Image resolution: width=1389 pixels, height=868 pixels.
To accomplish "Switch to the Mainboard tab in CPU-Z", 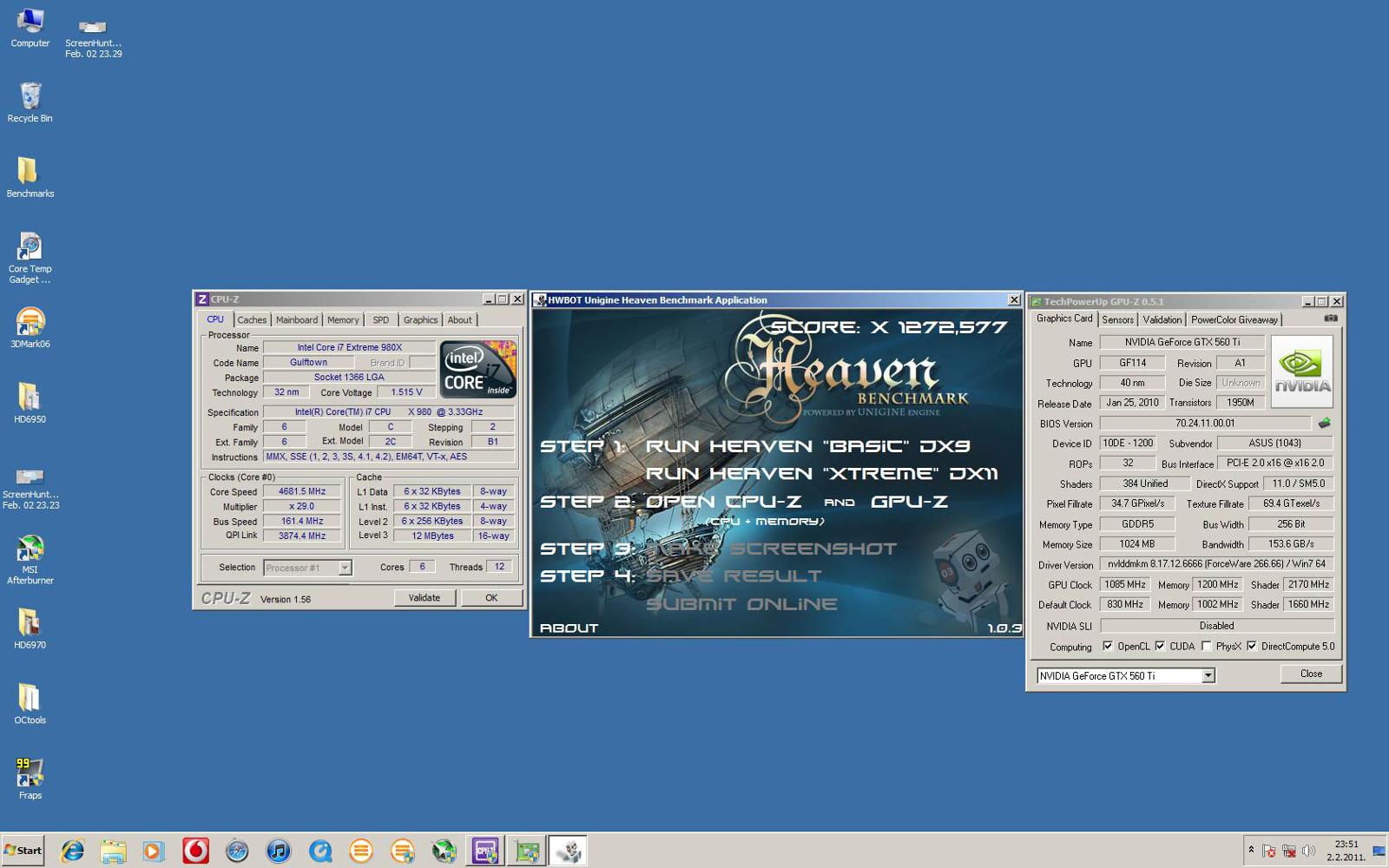I will pyautogui.click(x=297, y=320).
